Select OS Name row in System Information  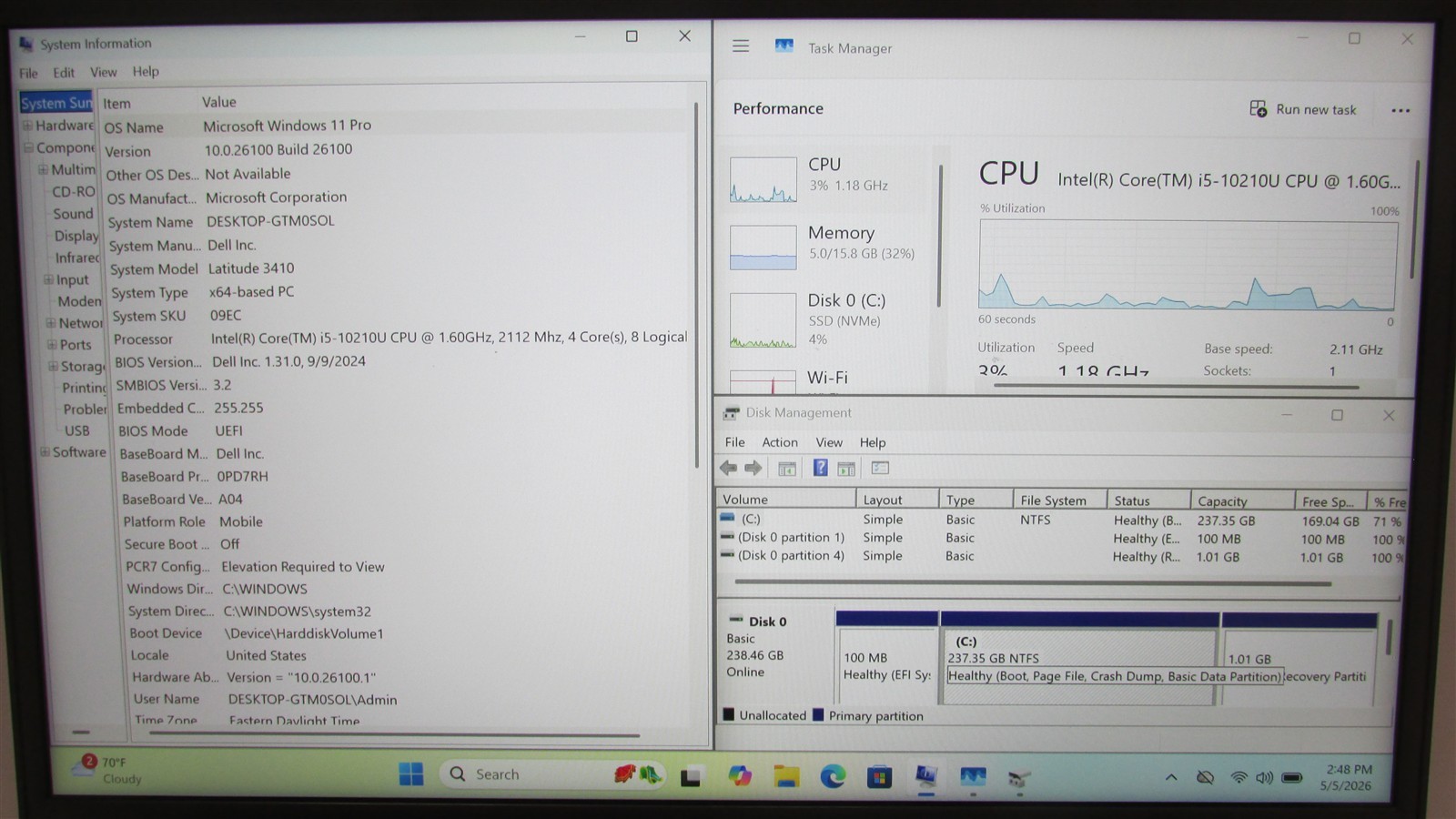coord(396,126)
